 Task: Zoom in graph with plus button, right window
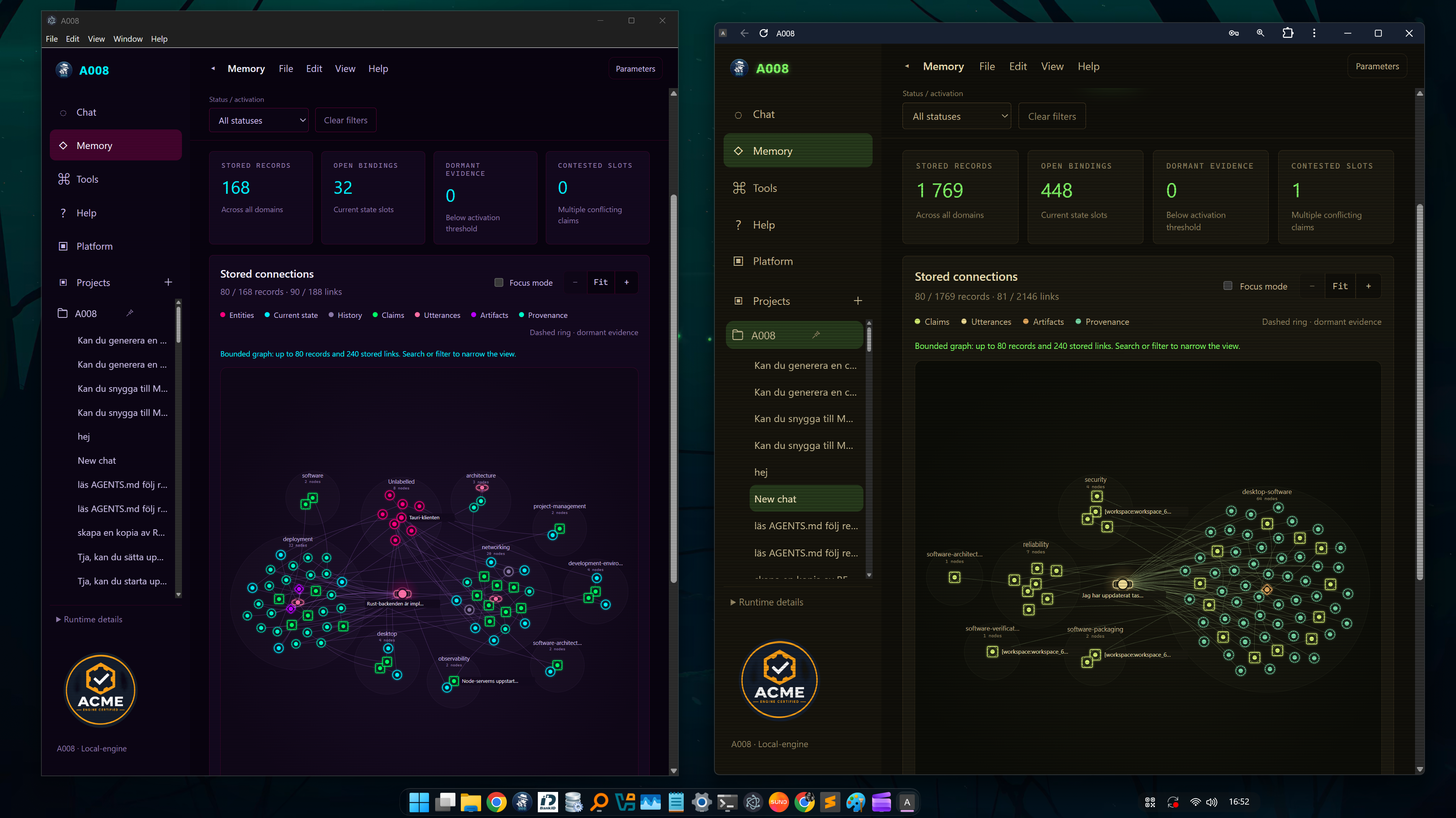click(x=1368, y=286)
